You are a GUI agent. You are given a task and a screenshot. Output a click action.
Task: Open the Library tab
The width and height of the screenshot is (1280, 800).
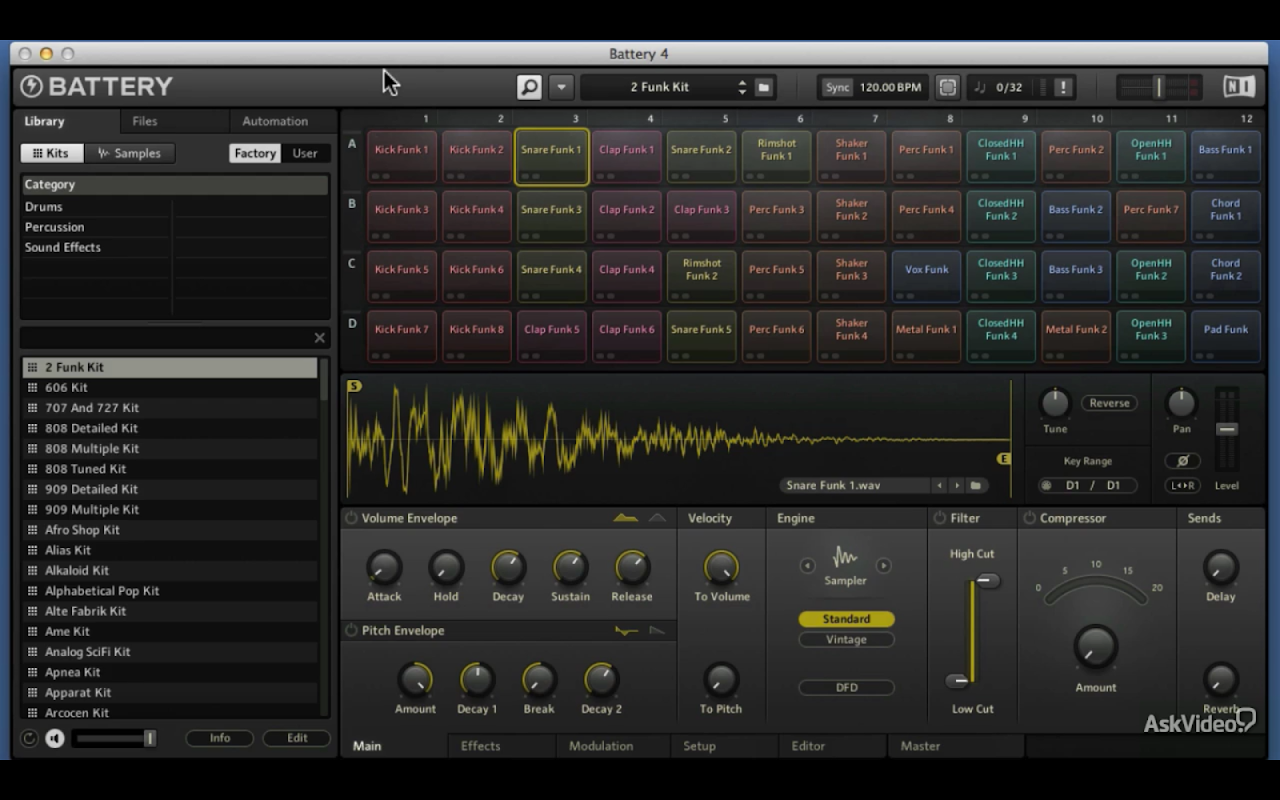(65, 121)
